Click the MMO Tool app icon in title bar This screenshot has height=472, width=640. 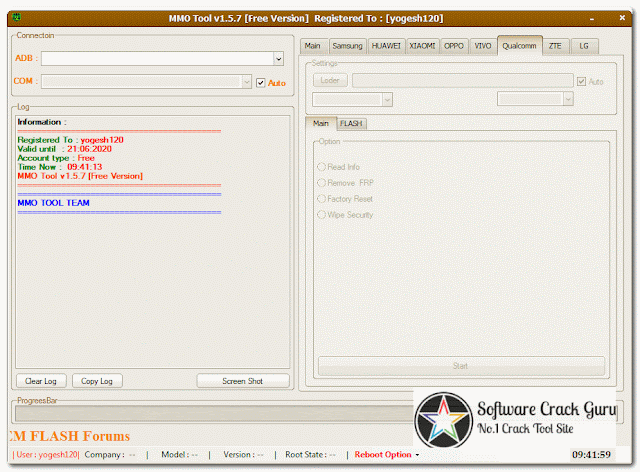[x=17, y=18]
